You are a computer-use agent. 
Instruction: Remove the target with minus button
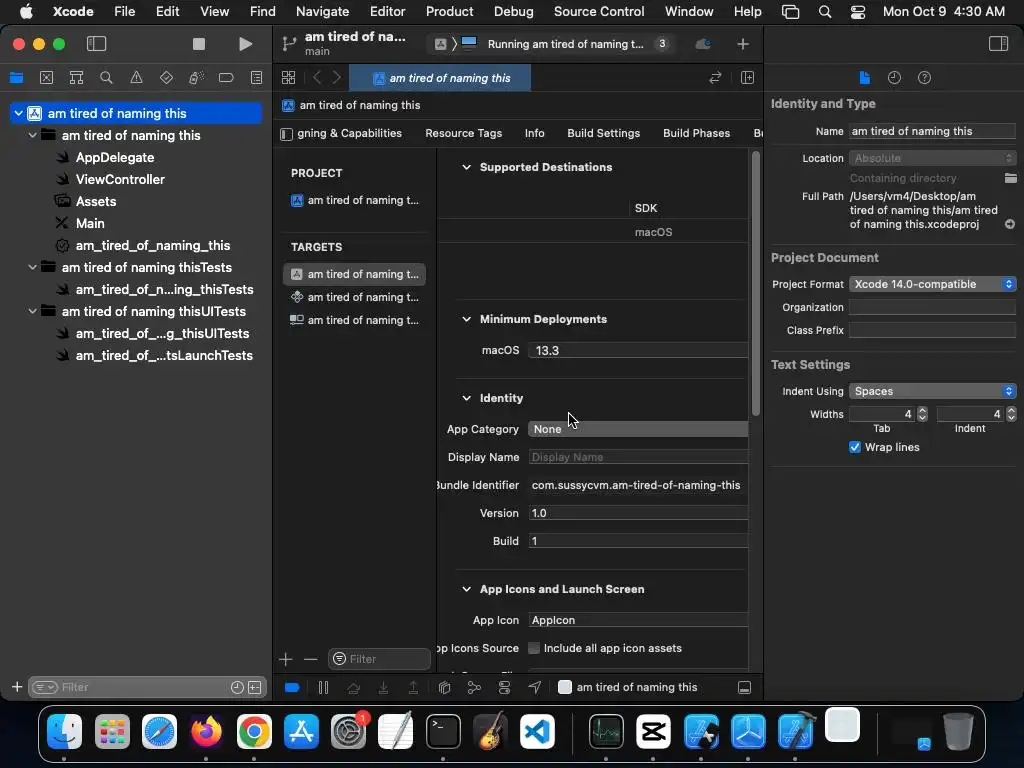click(x=310, y=659)
